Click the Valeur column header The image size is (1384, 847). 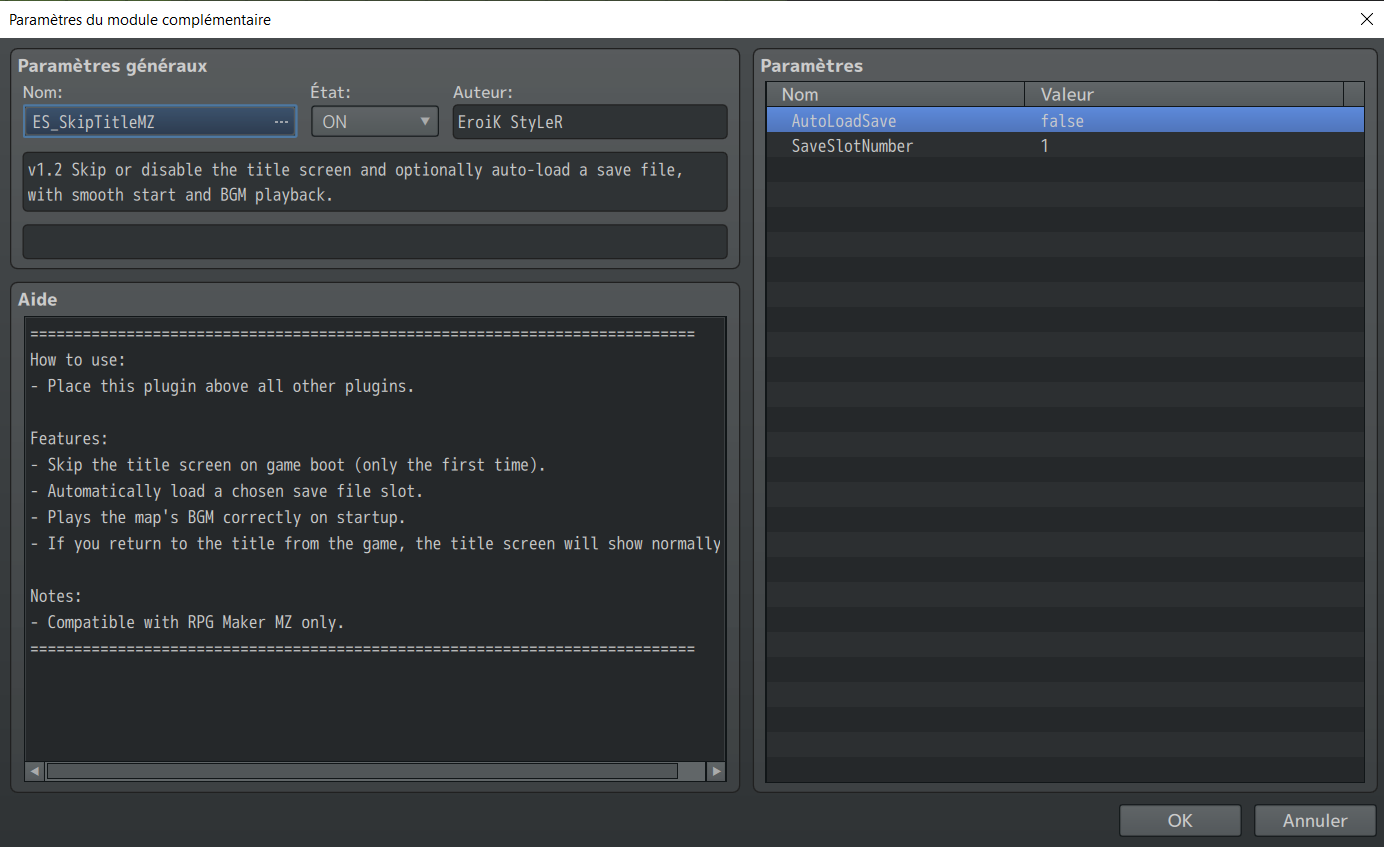pos(1184,94)
